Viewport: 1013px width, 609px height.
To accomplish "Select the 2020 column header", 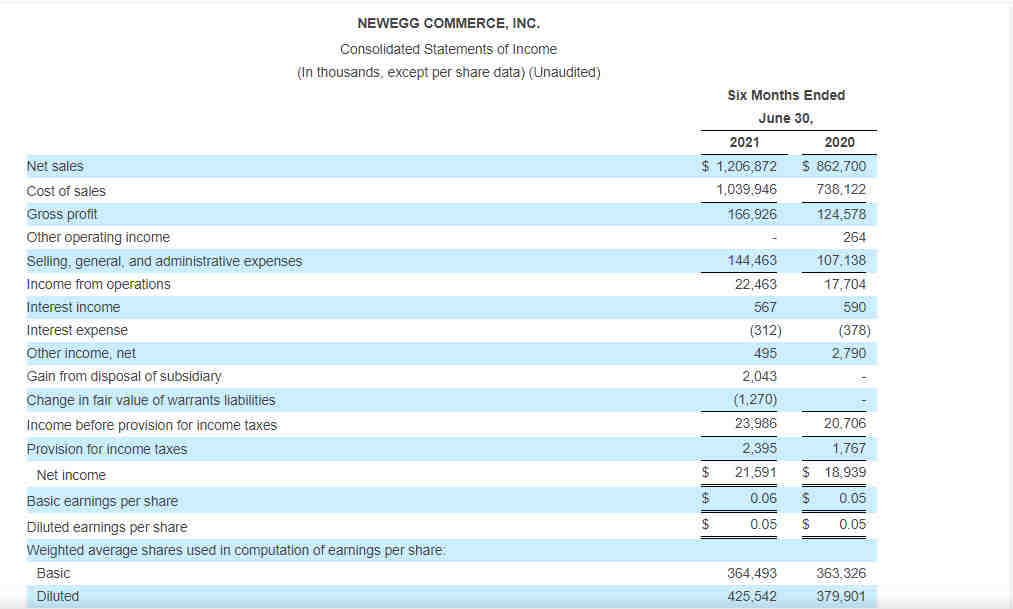I will click(839, 142).
